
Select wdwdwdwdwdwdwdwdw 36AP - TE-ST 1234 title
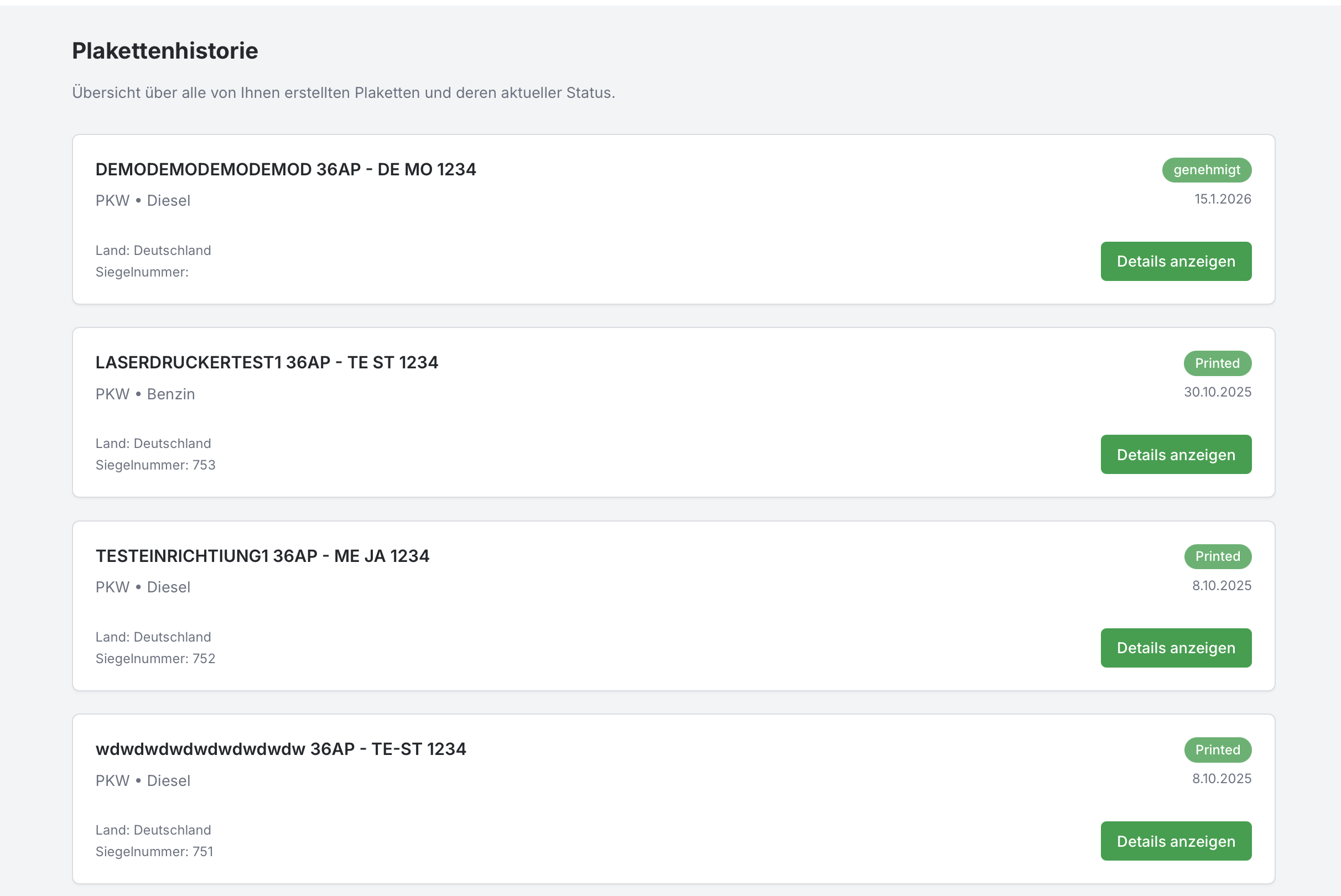[x=280, y=749]
